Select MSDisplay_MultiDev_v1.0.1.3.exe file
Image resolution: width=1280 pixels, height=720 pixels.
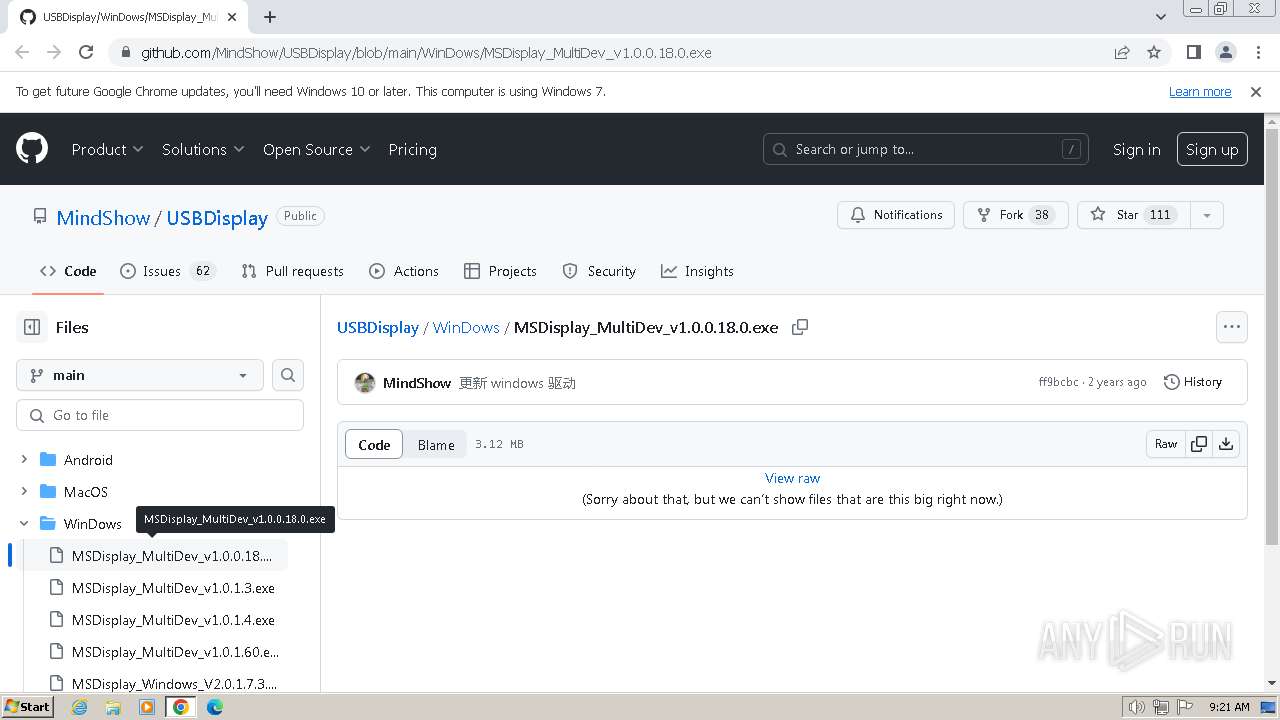coord(173,588)
